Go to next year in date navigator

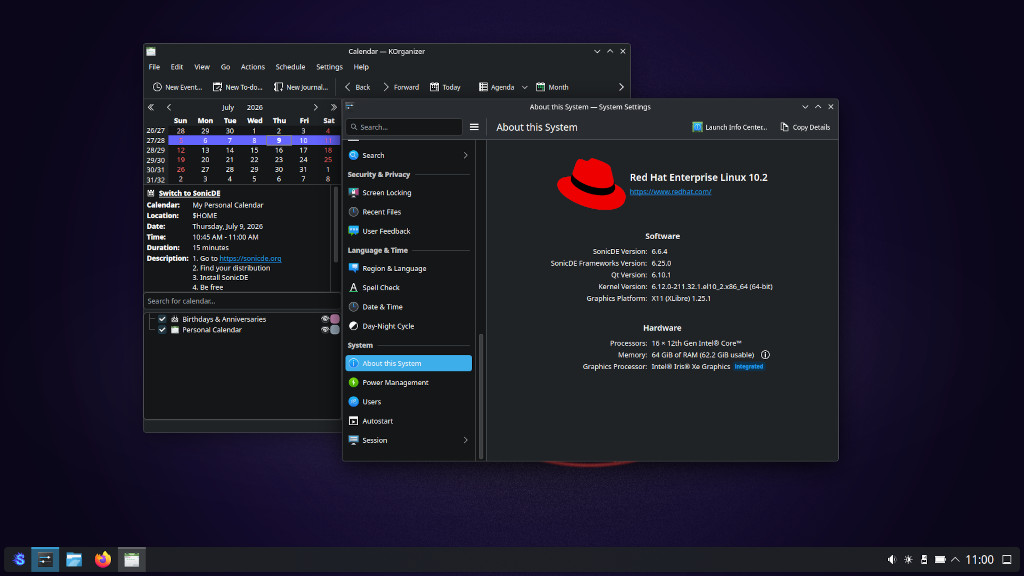(333, 107)
